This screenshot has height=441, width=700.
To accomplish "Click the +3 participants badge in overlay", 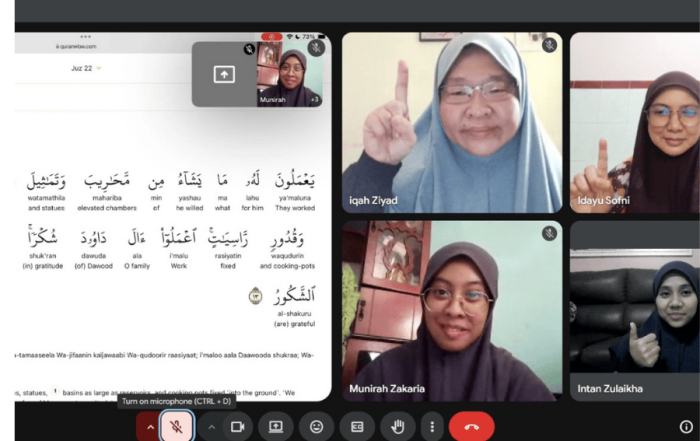I will [315, 99].
